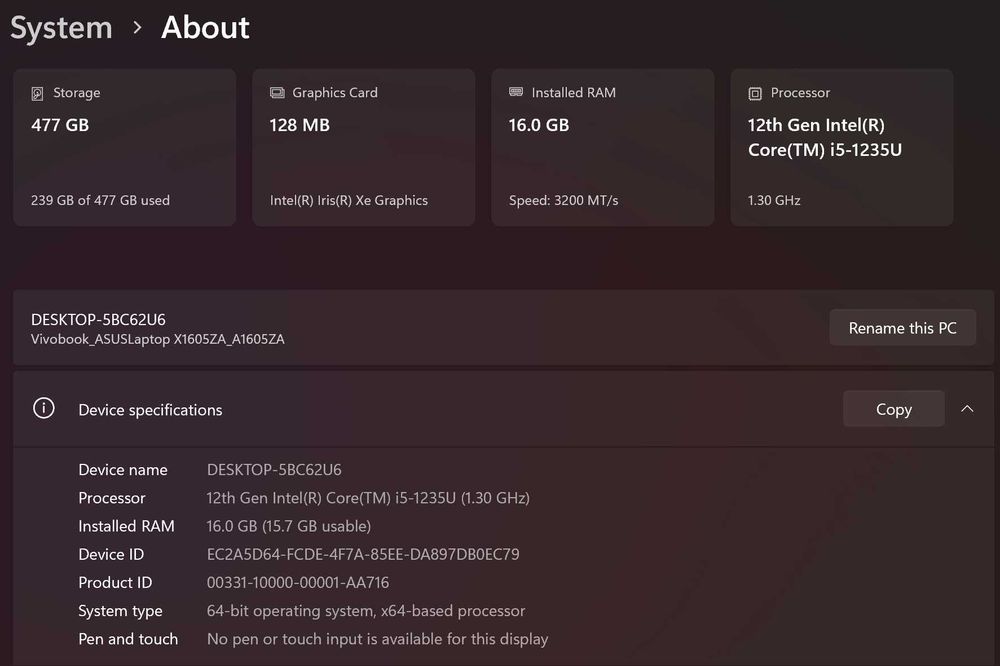Click 'Speed: 3200 MT/s' text

click(x=564, y=200)
